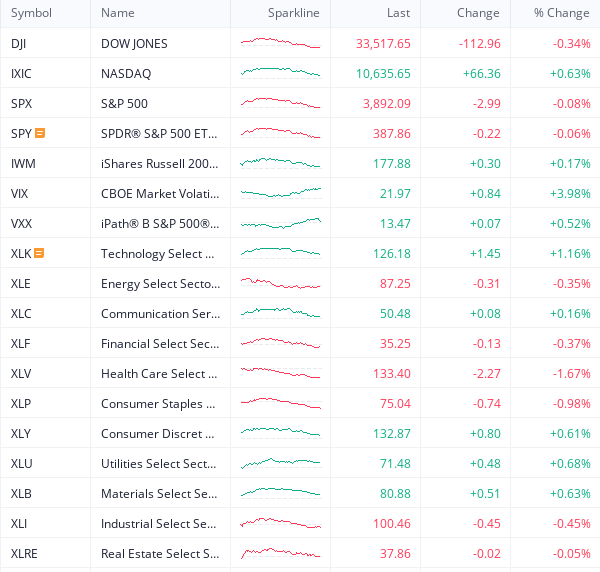Click the last price 387.86

coord(392,134)
